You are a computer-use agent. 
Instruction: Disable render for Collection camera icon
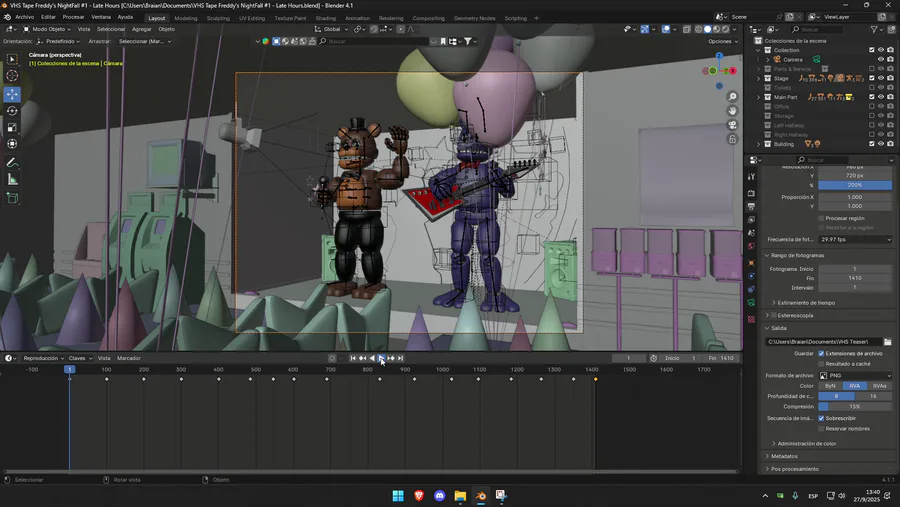tap(890, 50)
